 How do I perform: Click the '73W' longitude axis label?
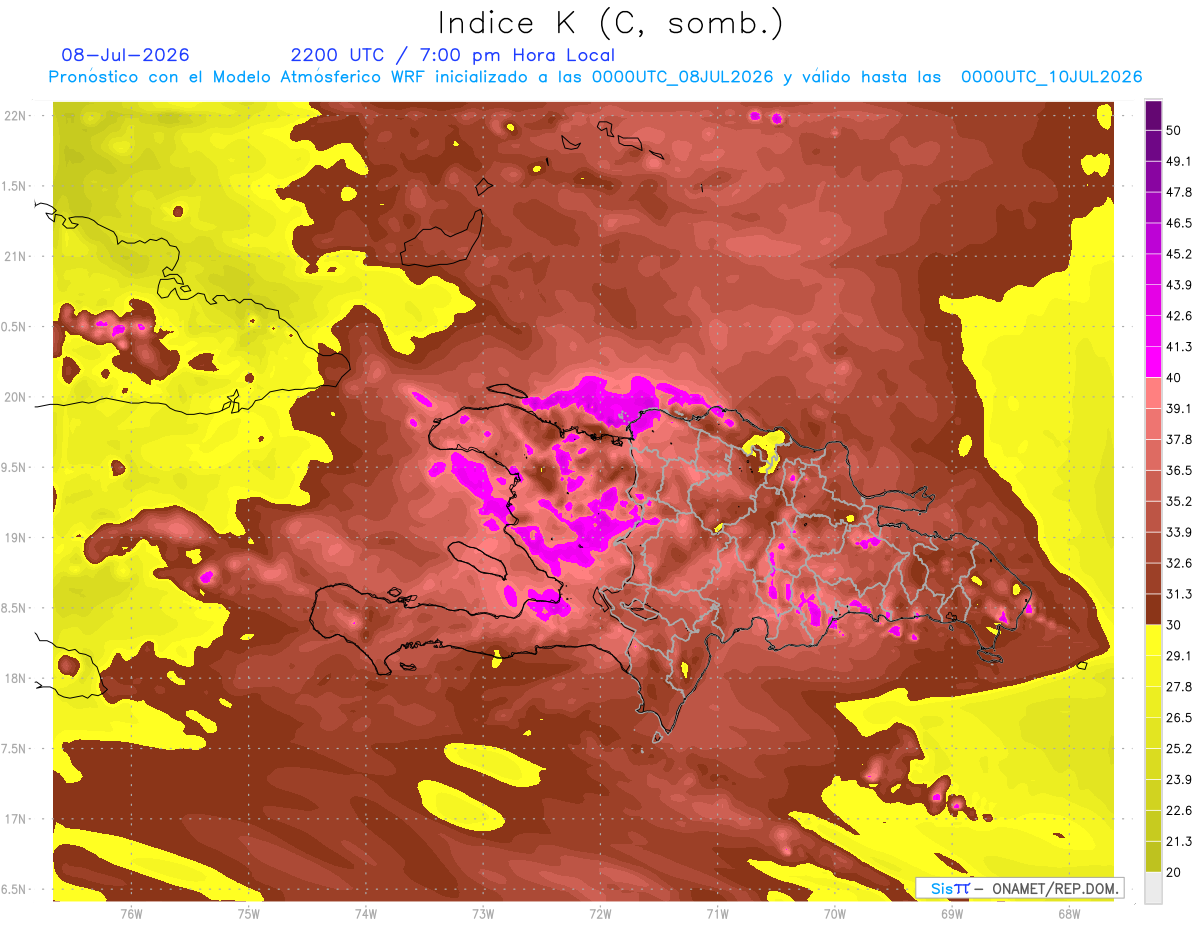pyautogui.click(x=483, y=913)
